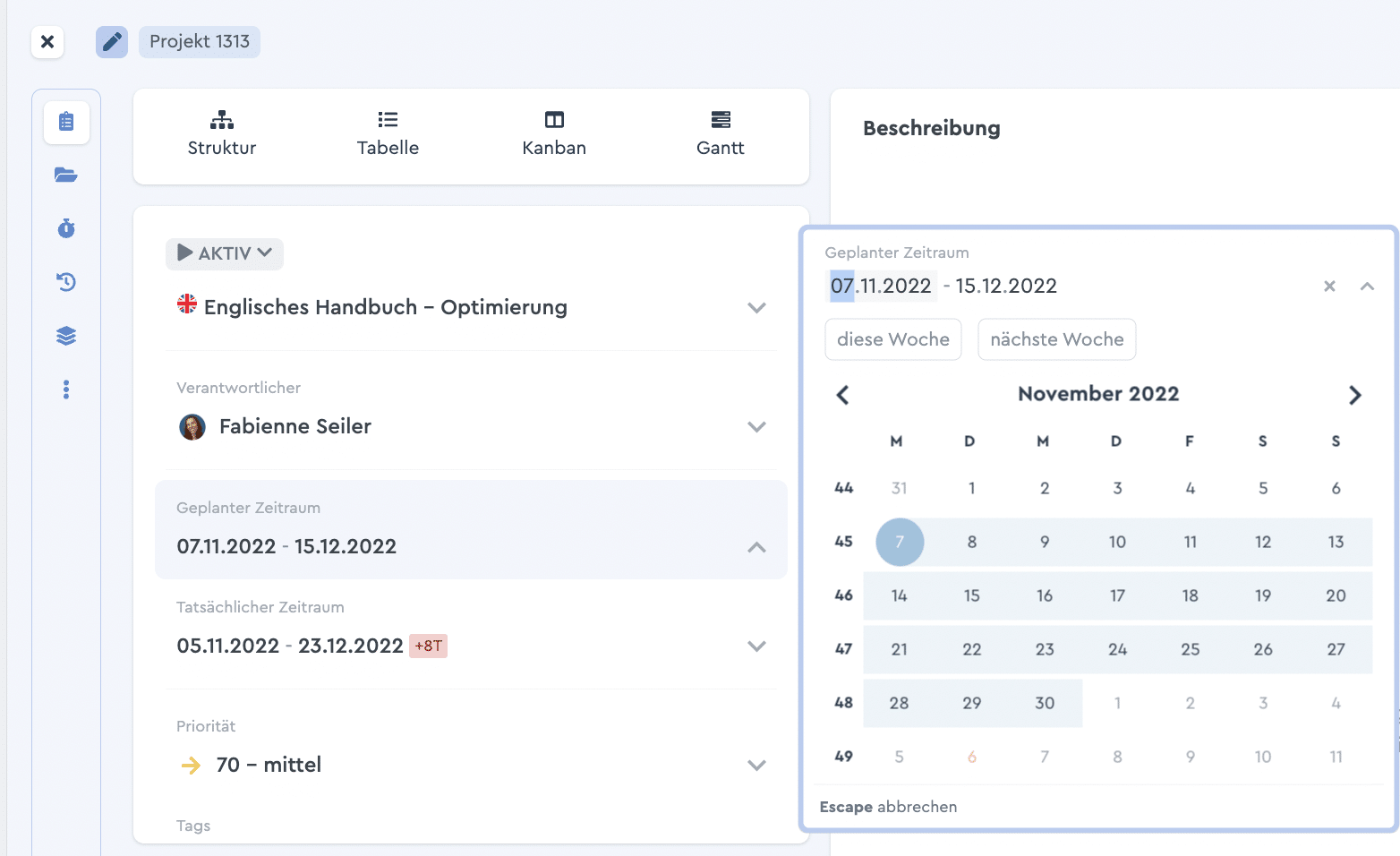Switch to the Tabelle view
This screenshot has width=1400, height=856.
(x=388, y=134)
